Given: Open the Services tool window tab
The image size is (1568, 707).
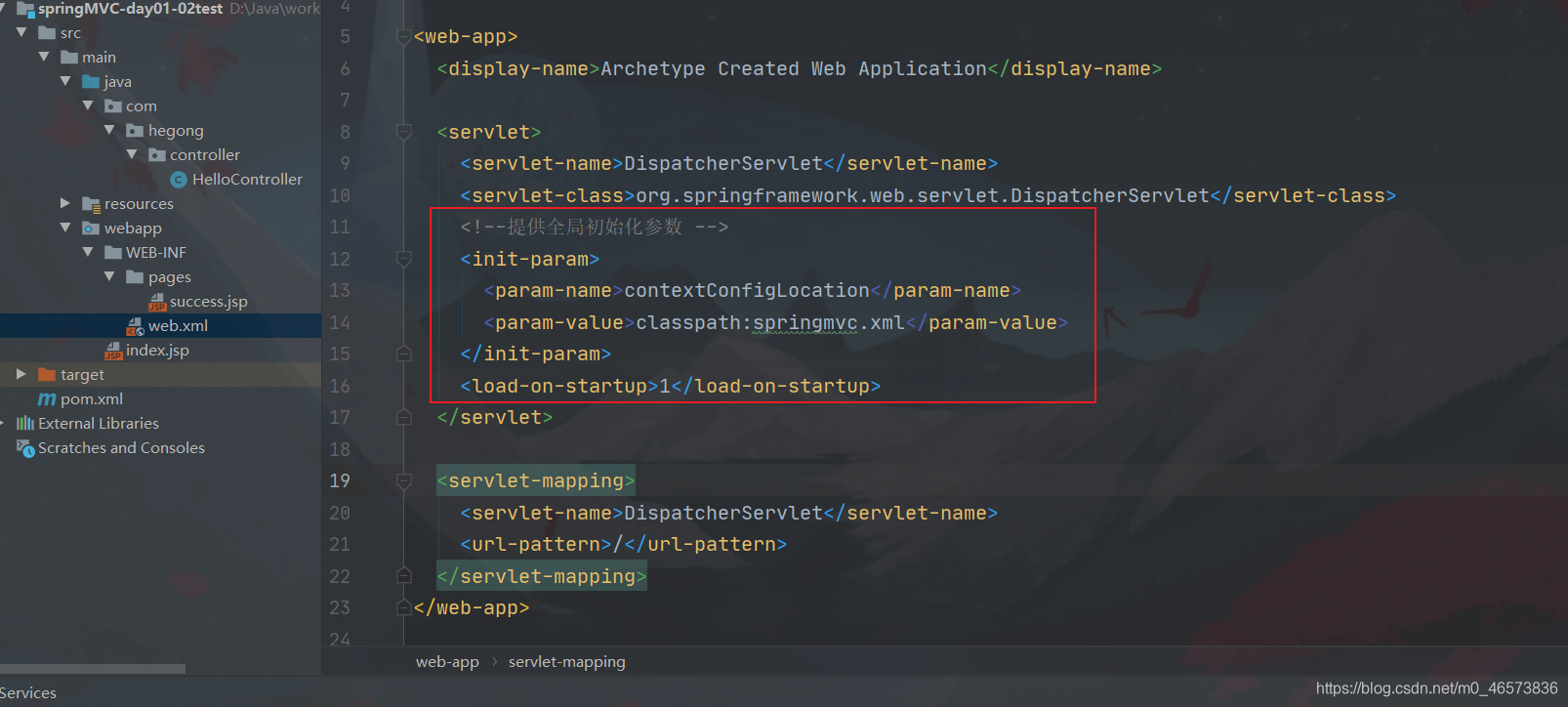Looking at the screenshot, I should click(x=28, y=692).
